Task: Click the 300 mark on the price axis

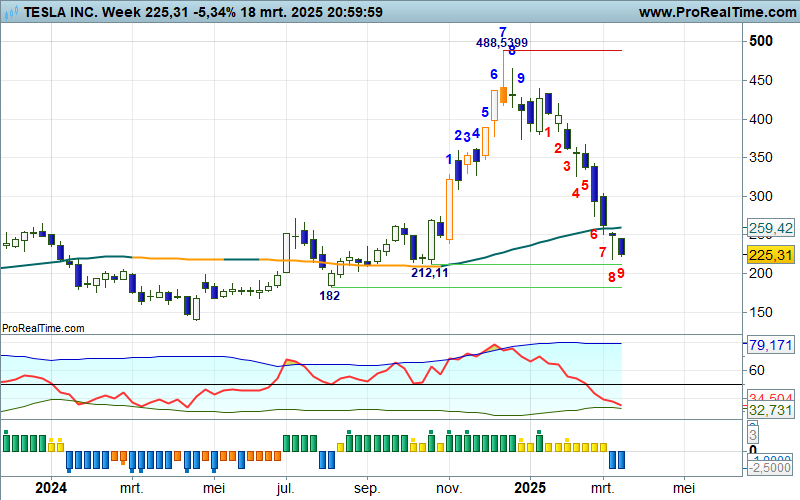Action: click(761, 196)
